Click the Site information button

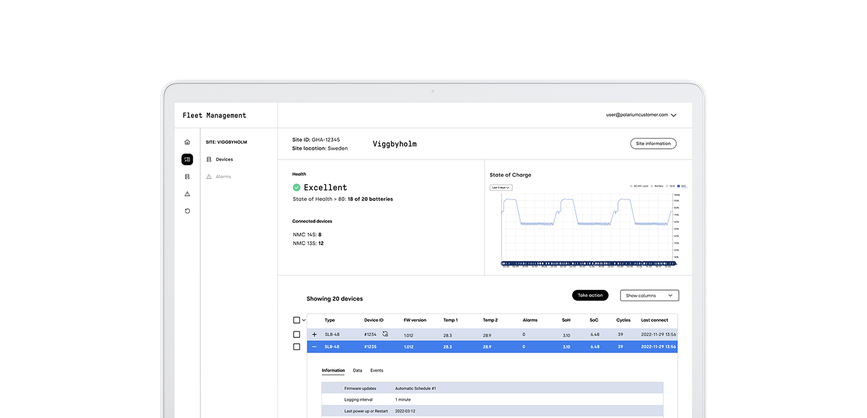click(653, 144)
